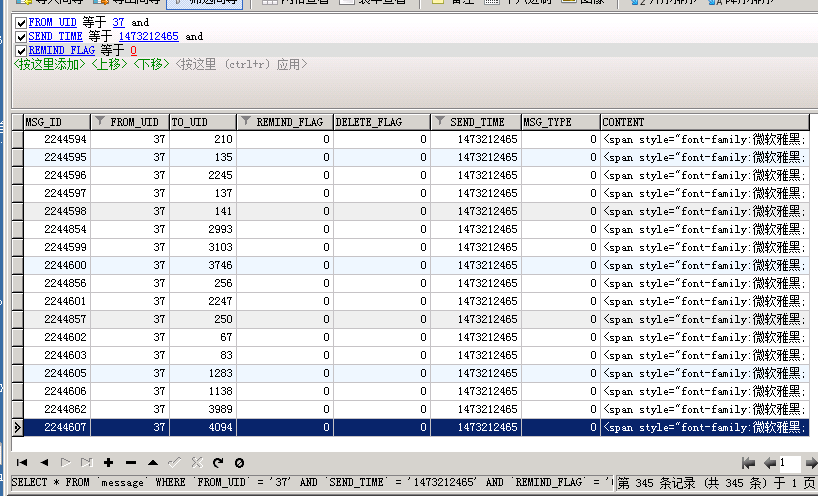Click the page number input box

[x=790, y=463]
